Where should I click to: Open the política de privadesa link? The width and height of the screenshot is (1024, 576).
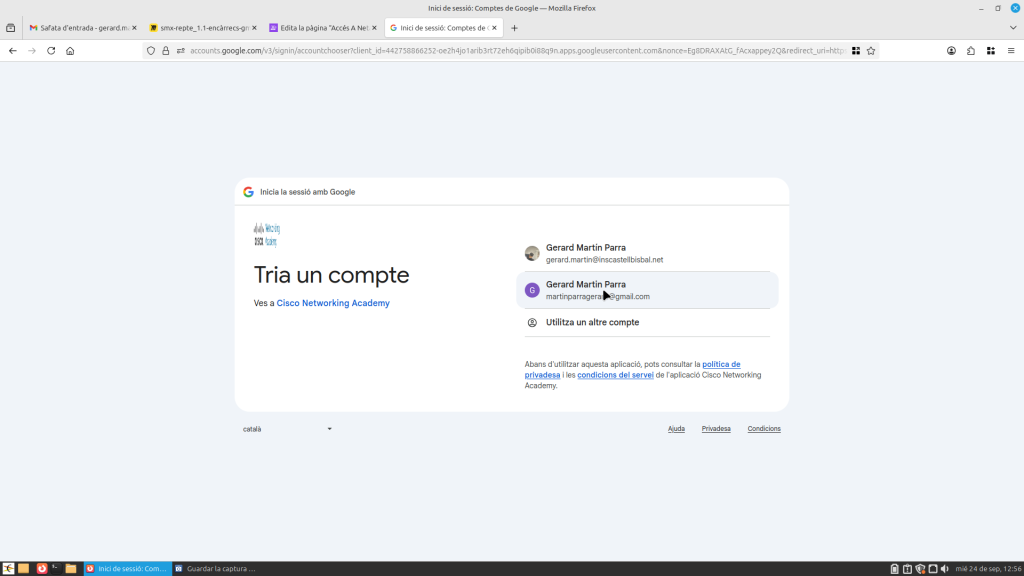click(x=721, y=365)
